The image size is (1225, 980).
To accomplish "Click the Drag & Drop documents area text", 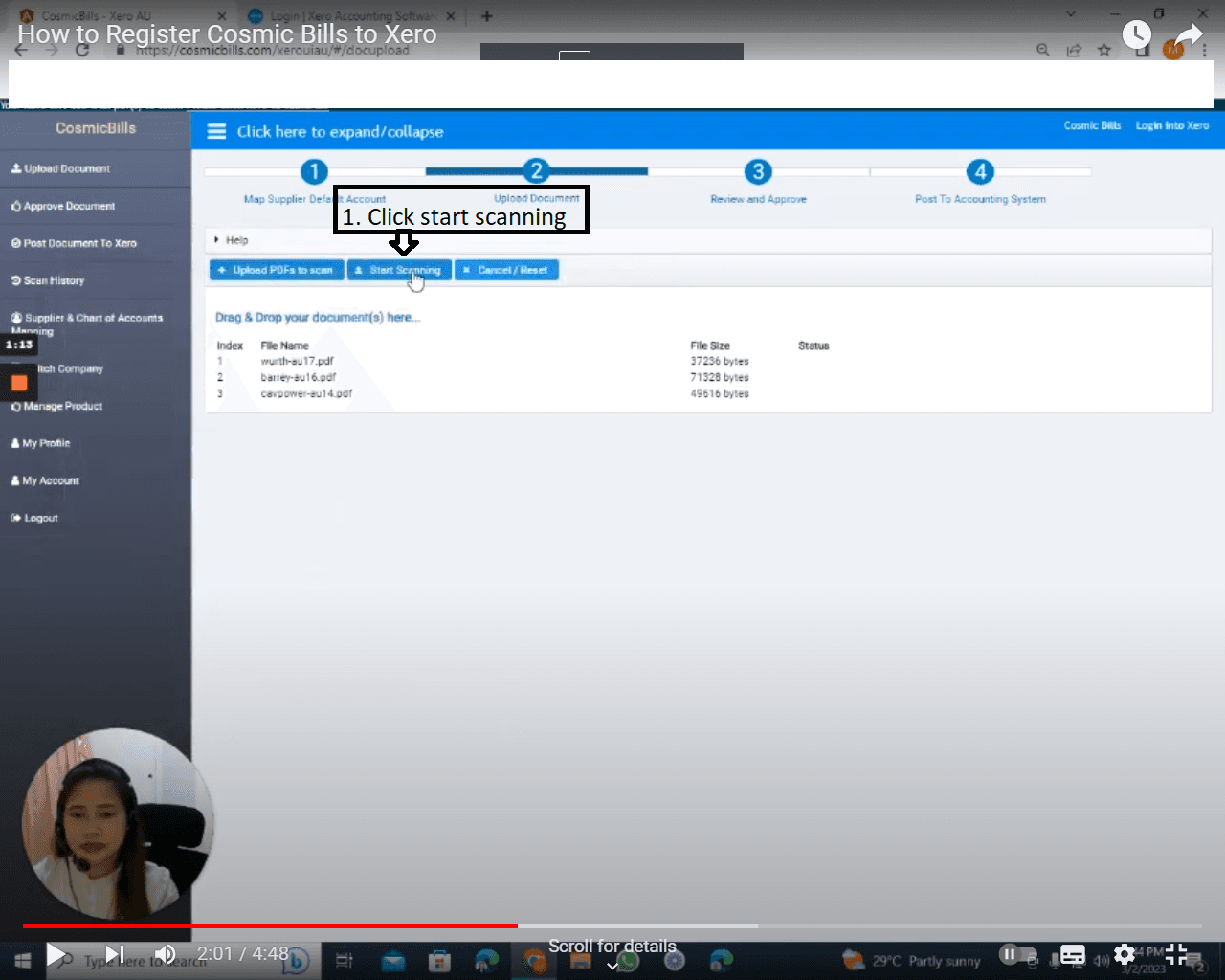I will (x=318, y=317).
